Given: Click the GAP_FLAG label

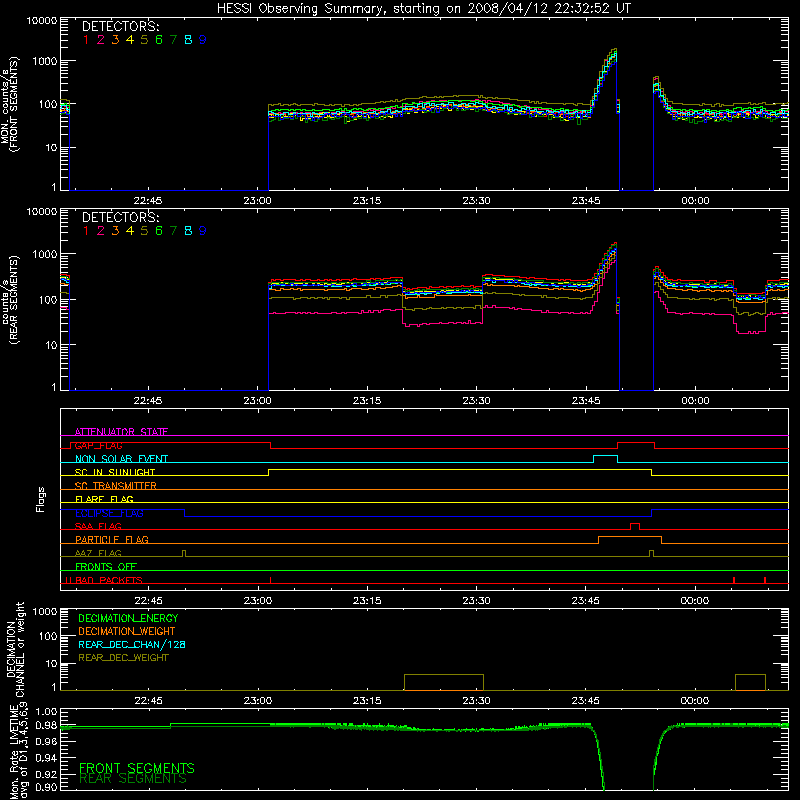Looking at the screenshot, I should click(98, 445).
